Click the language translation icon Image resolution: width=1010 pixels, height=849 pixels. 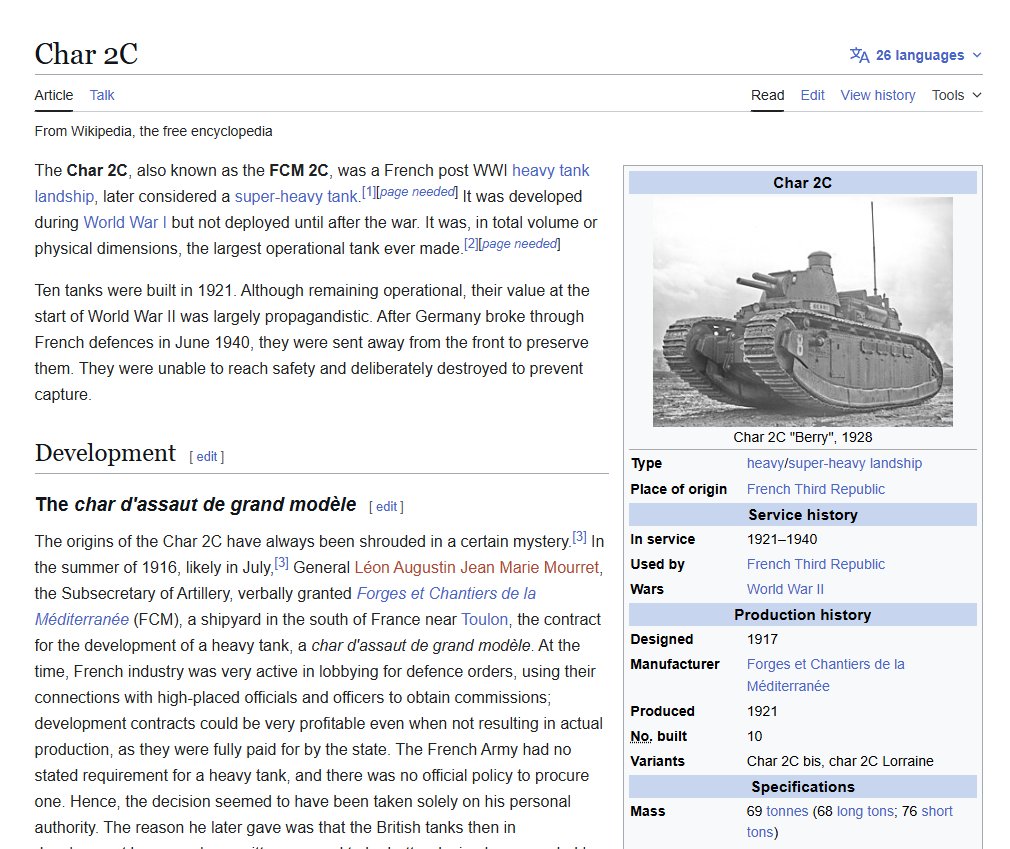[859, 55]
